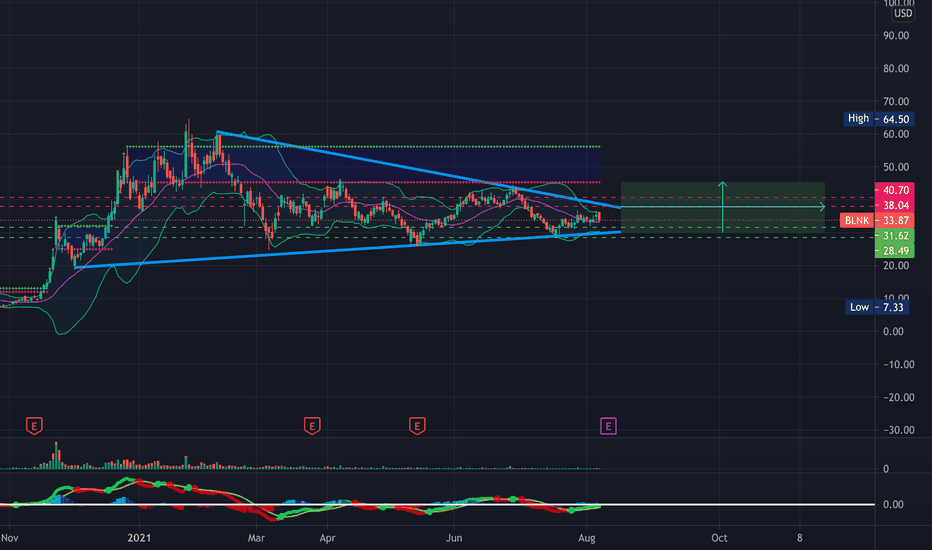Click the 38.04 price level label
The height and width of the screenshot is (550, 932).
(x=895, y=206)
